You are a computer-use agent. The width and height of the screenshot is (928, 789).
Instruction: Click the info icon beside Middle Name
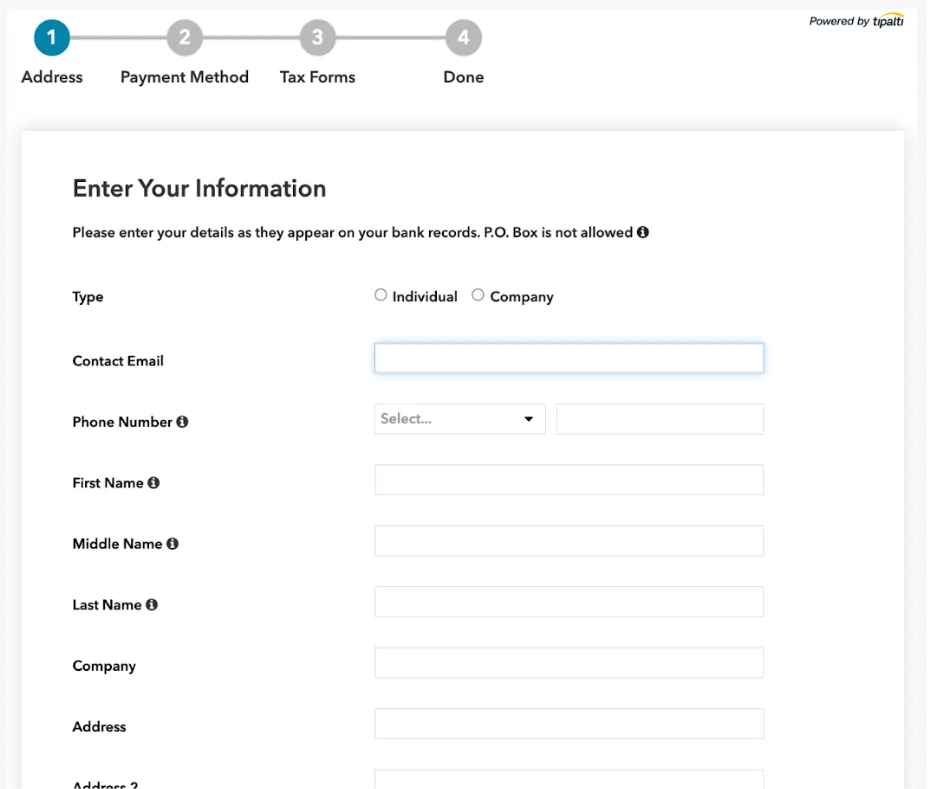(x=173, y=543)
